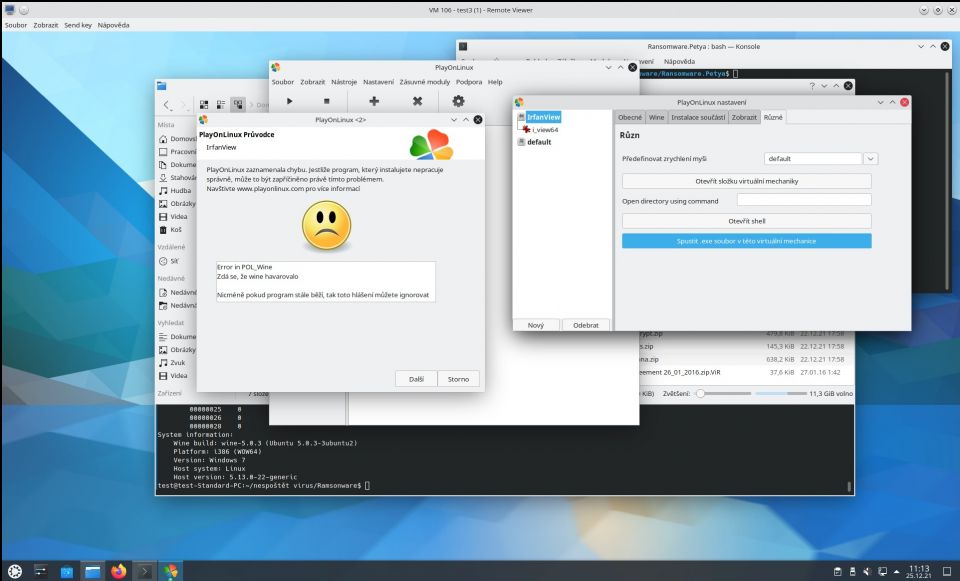Image resolution: width=960 pixels, height=581 pixels.
Task: Launch Firefox from the taskbar
Action: [x=119, y=571]
